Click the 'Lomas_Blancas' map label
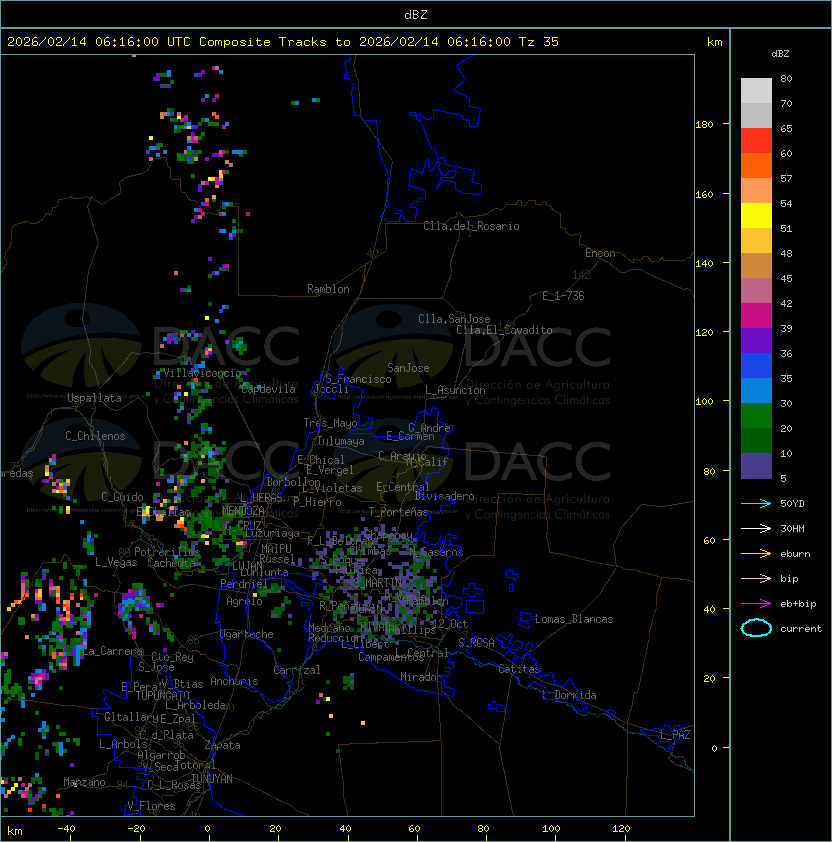The image size is (832, 842). click(x=574, y=619)
